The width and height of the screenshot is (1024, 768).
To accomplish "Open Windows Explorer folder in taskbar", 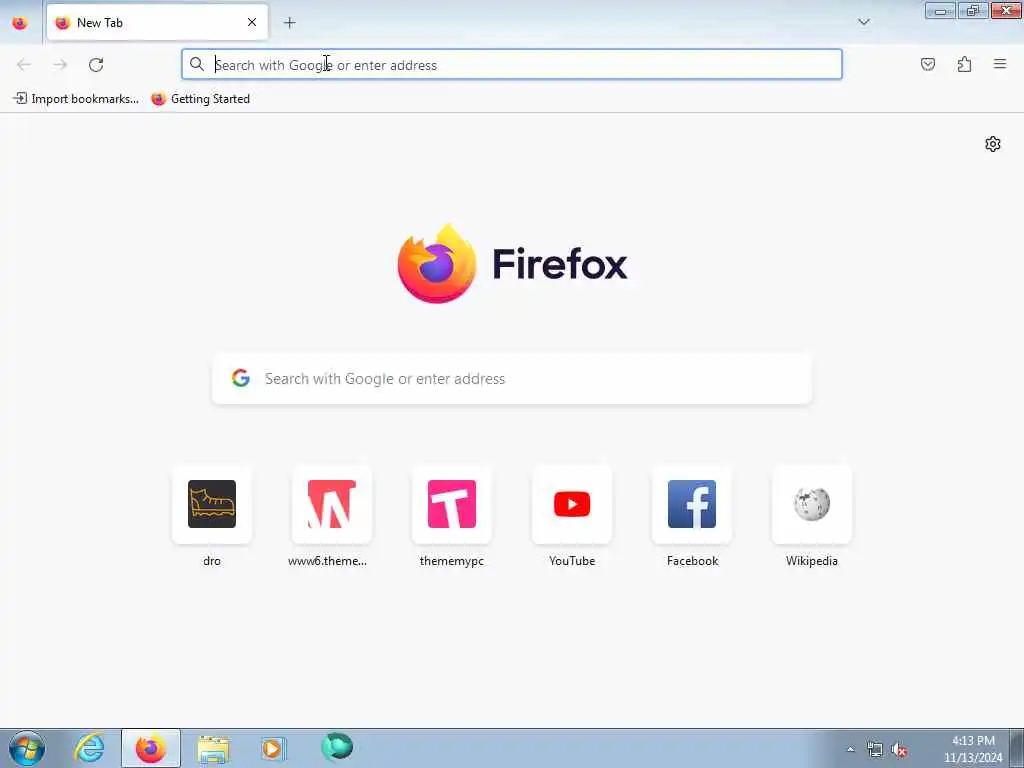I will click(213, 749).
